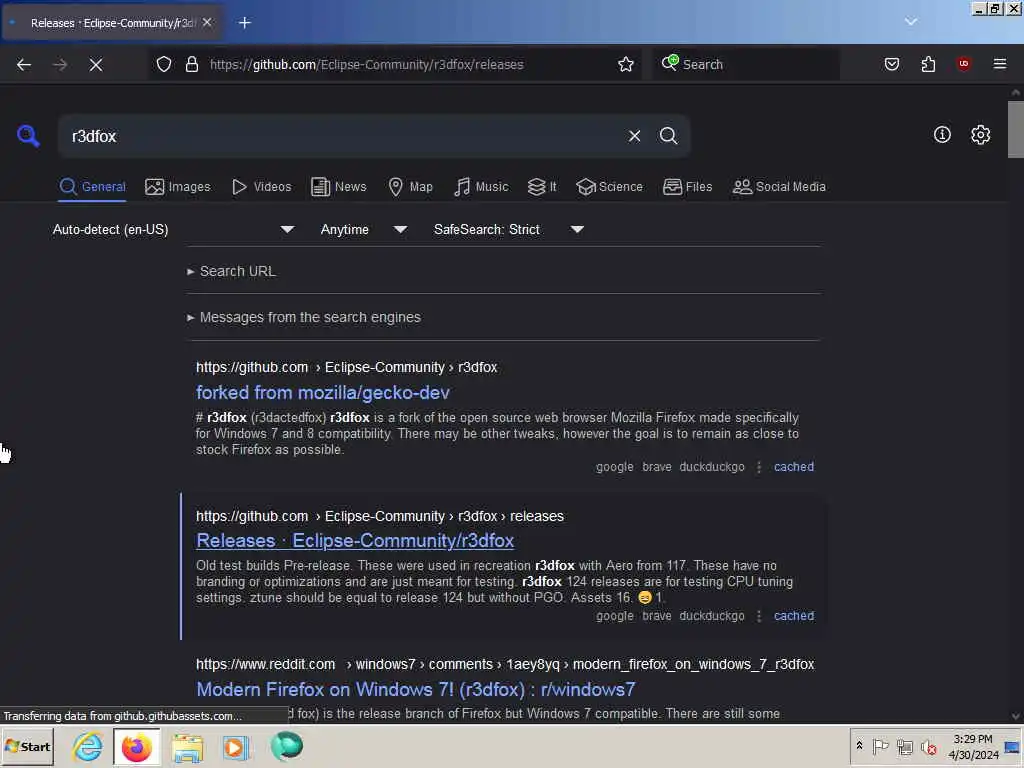Image resolution: width=1024 pixels, height=768 pixels.
Task: Submit search with magnifier button
Action: point(668,136)
